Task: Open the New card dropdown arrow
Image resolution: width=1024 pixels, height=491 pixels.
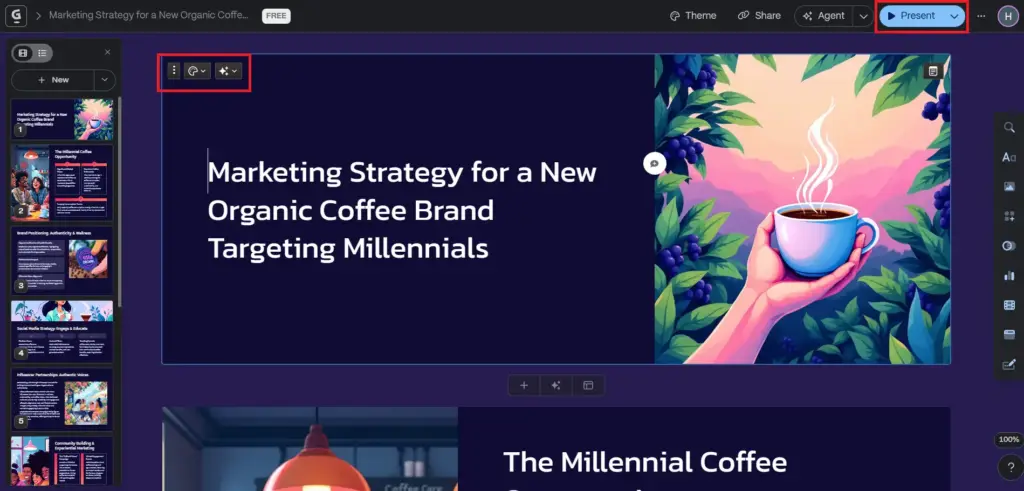Action: point(104,80)
